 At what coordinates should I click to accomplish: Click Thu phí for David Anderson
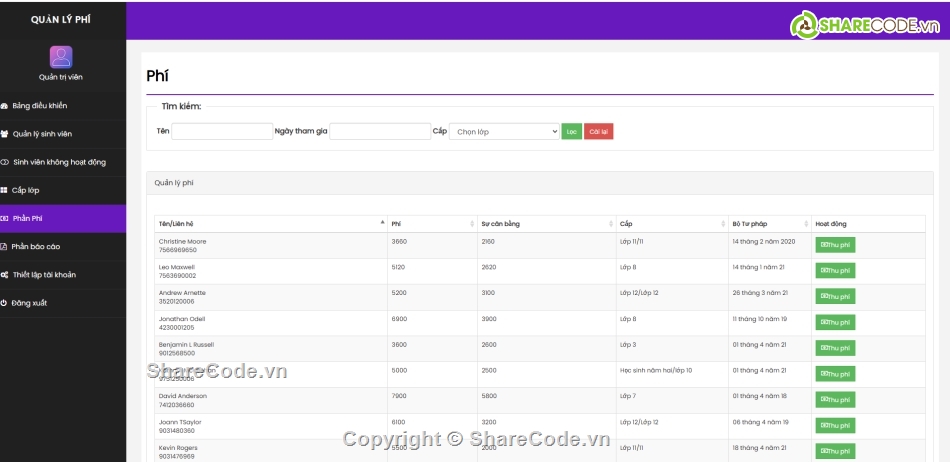tap(835, 400)
